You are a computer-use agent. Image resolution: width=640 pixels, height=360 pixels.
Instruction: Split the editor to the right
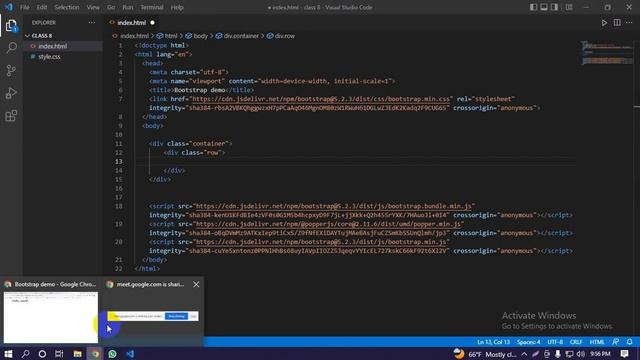pyautogui.click(x=617, y=23)
